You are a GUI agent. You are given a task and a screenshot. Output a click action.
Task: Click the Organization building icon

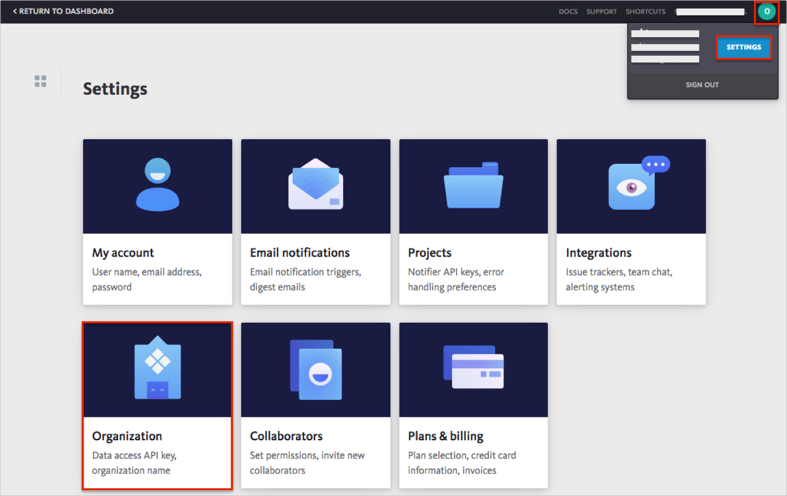click(x=157, y=369)
